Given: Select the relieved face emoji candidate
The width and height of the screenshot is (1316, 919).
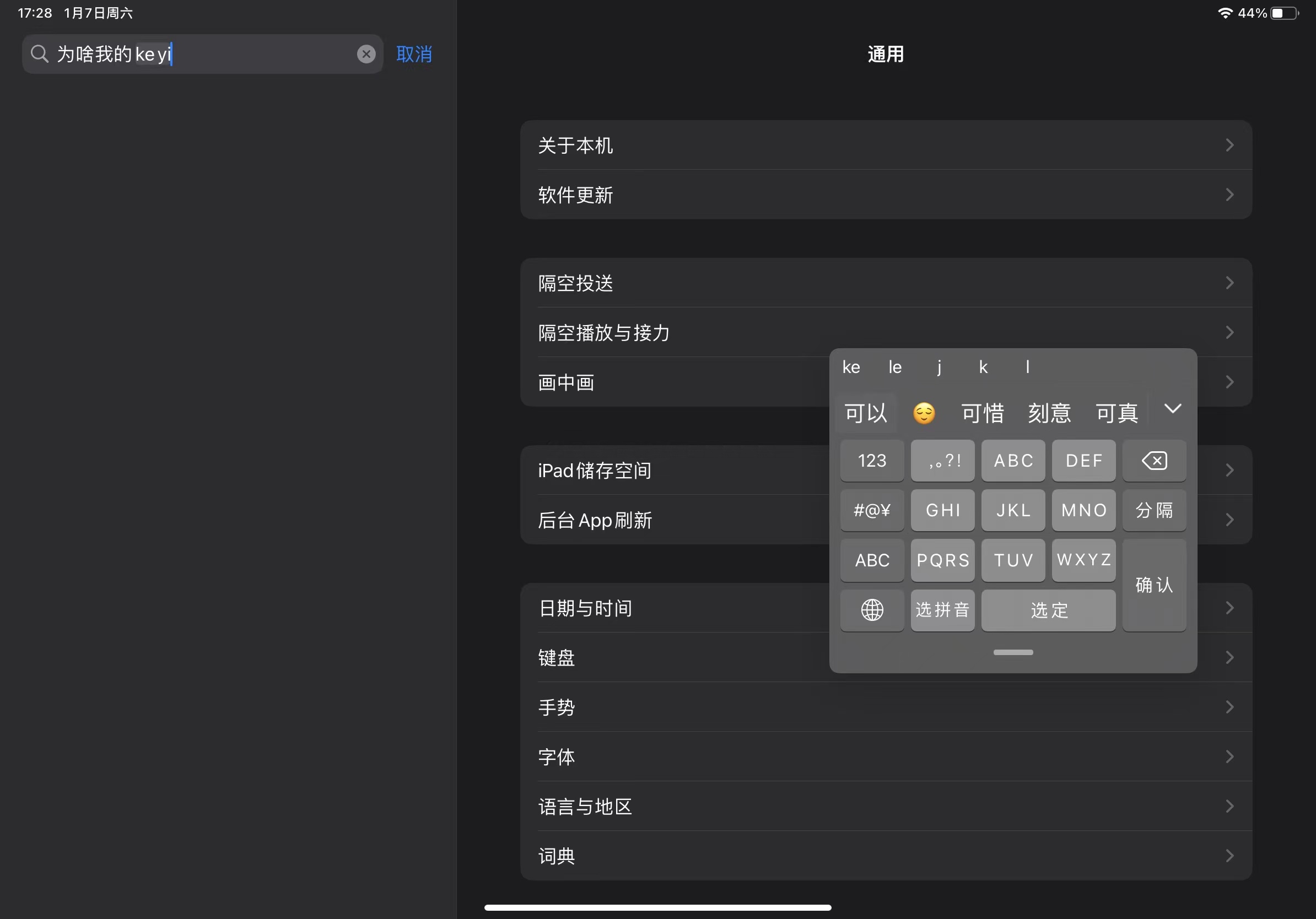Looking at the screenshot, I should [924, 413].
